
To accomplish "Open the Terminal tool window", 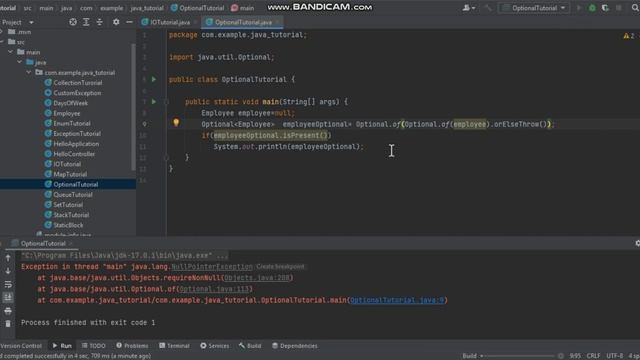I will coord(174,346).
